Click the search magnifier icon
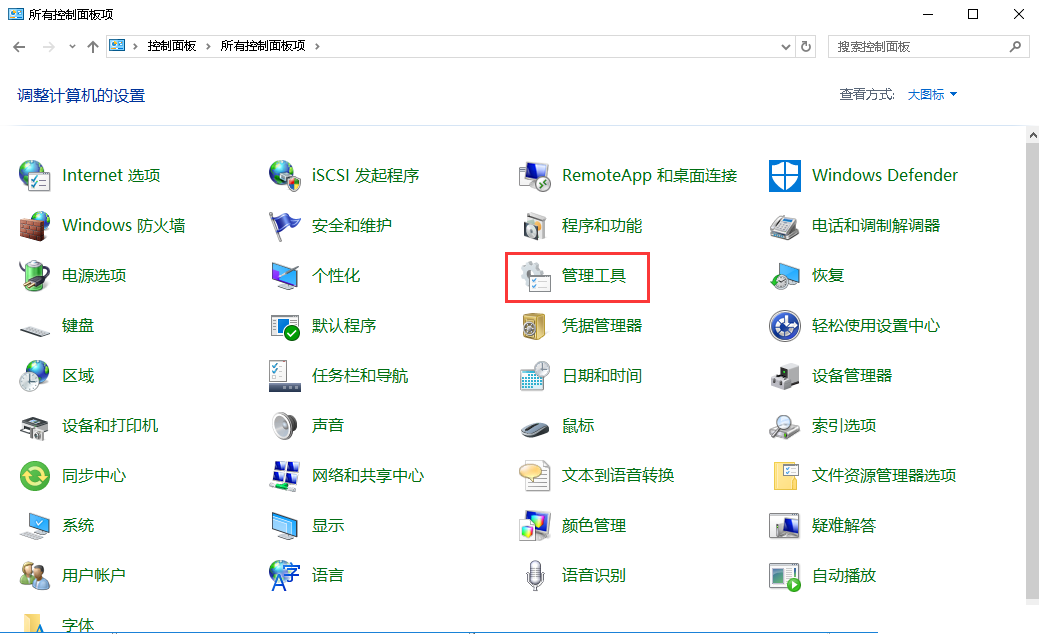 pyautogui.click(x=1015, y=46)
